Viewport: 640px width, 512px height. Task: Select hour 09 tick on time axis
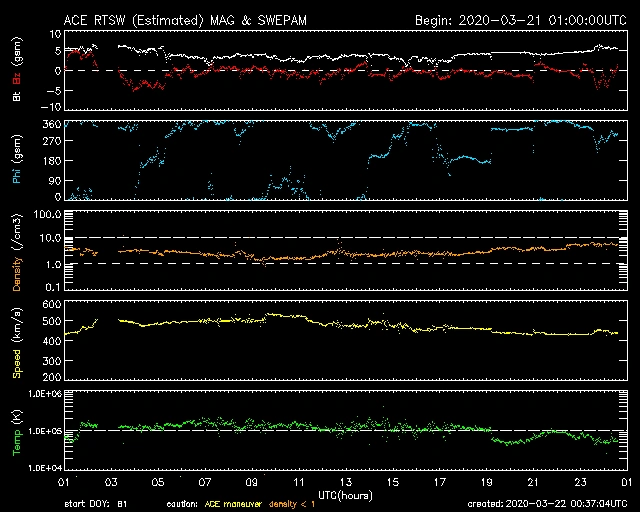251,481
